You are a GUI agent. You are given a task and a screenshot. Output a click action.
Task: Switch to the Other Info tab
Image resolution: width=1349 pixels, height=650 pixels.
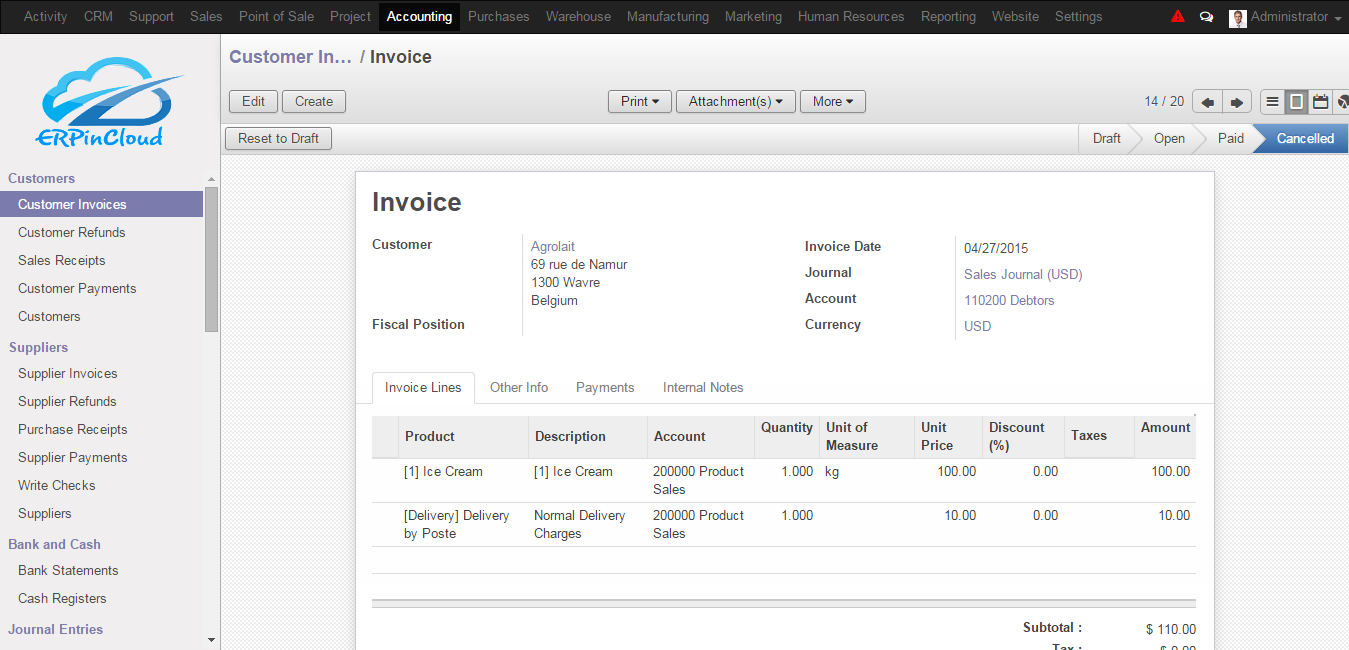pos(519,388)
